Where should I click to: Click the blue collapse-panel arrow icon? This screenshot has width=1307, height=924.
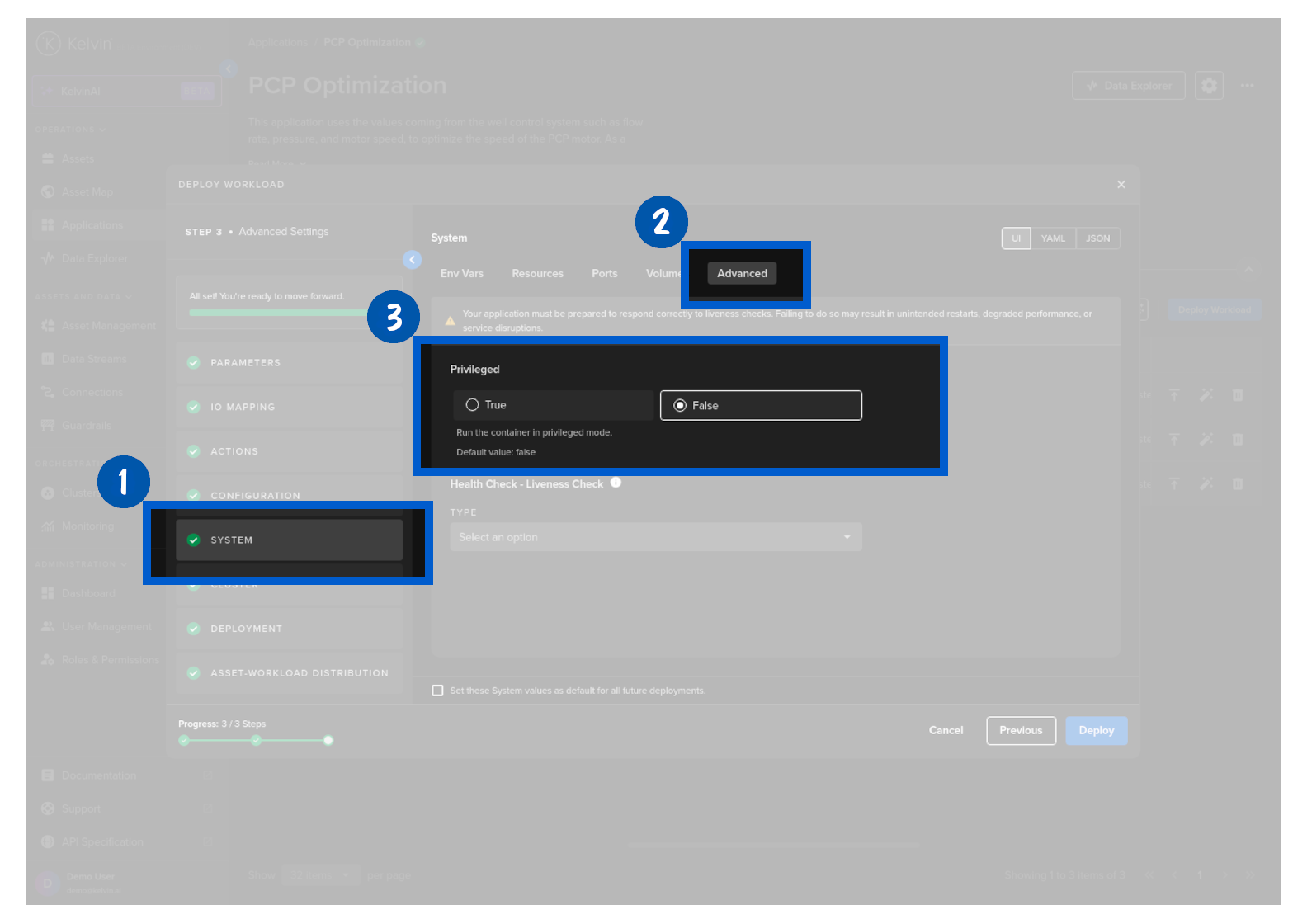click(x=412, y=260)
